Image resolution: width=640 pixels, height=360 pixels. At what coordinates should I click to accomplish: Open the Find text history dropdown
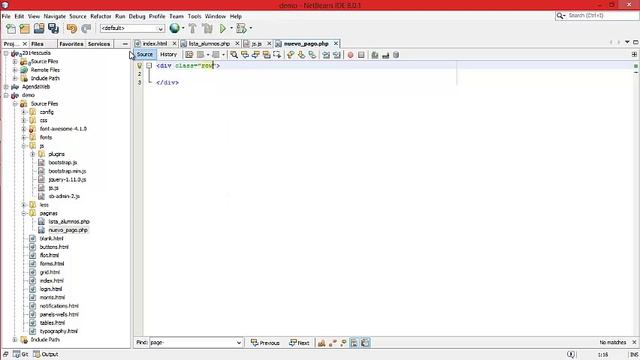[239, 343]
